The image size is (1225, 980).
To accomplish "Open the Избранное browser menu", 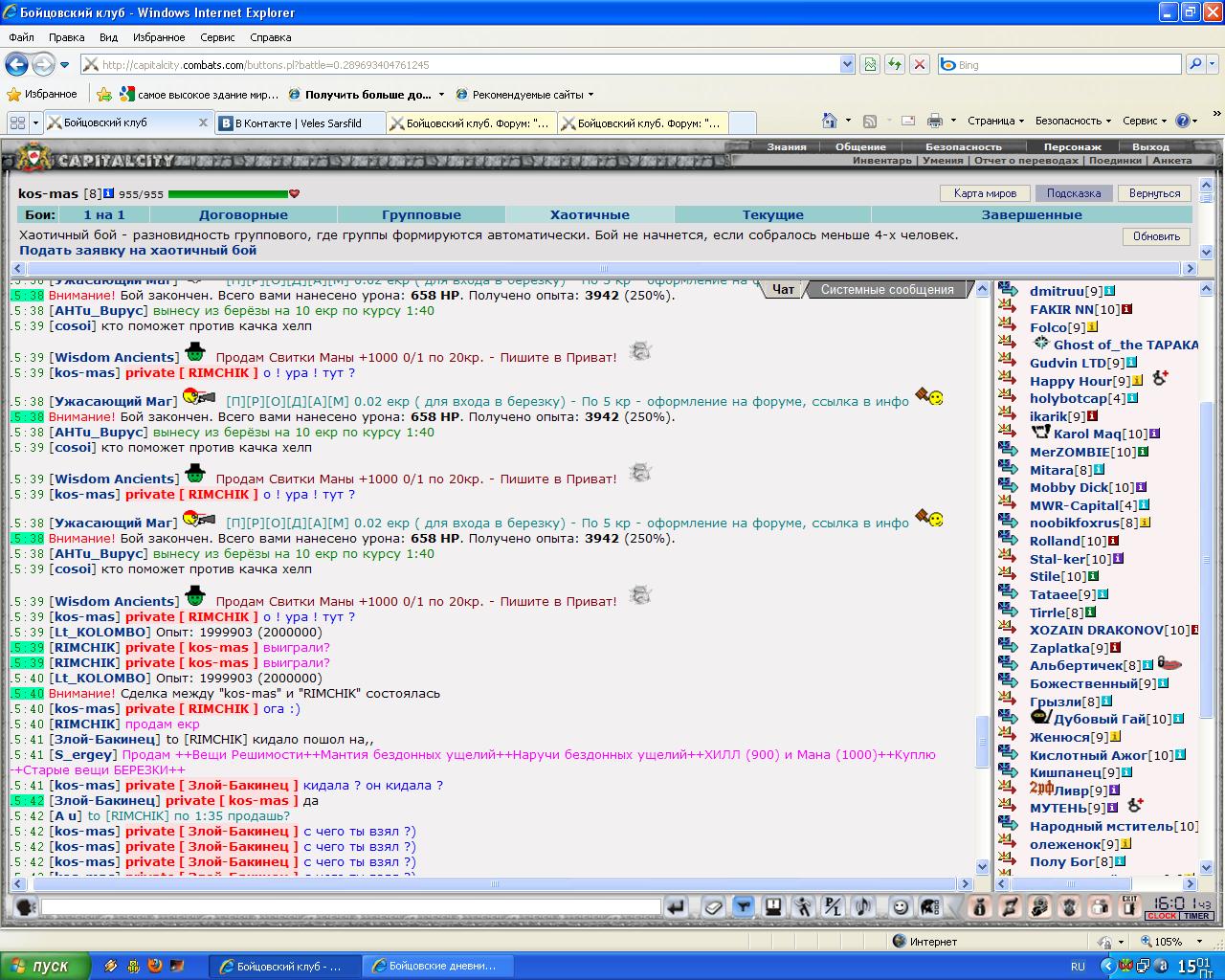I will [x=159, y=37].
